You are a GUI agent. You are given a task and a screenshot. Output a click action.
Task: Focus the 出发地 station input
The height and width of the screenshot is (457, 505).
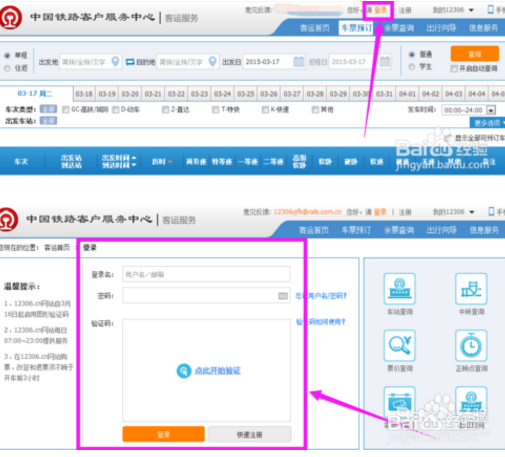click(90, 62)
